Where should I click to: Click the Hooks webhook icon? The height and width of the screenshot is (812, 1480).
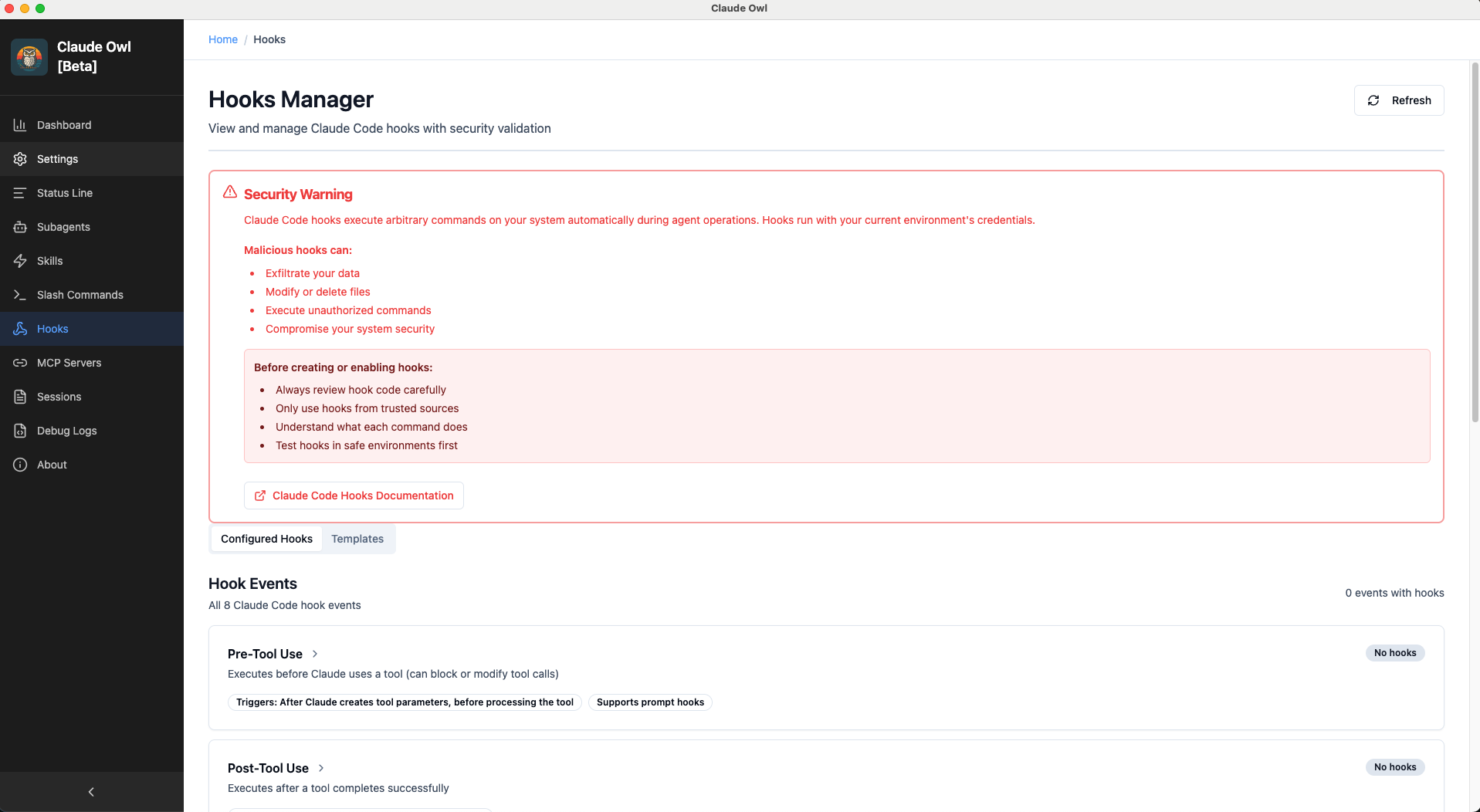click(20, 329)
